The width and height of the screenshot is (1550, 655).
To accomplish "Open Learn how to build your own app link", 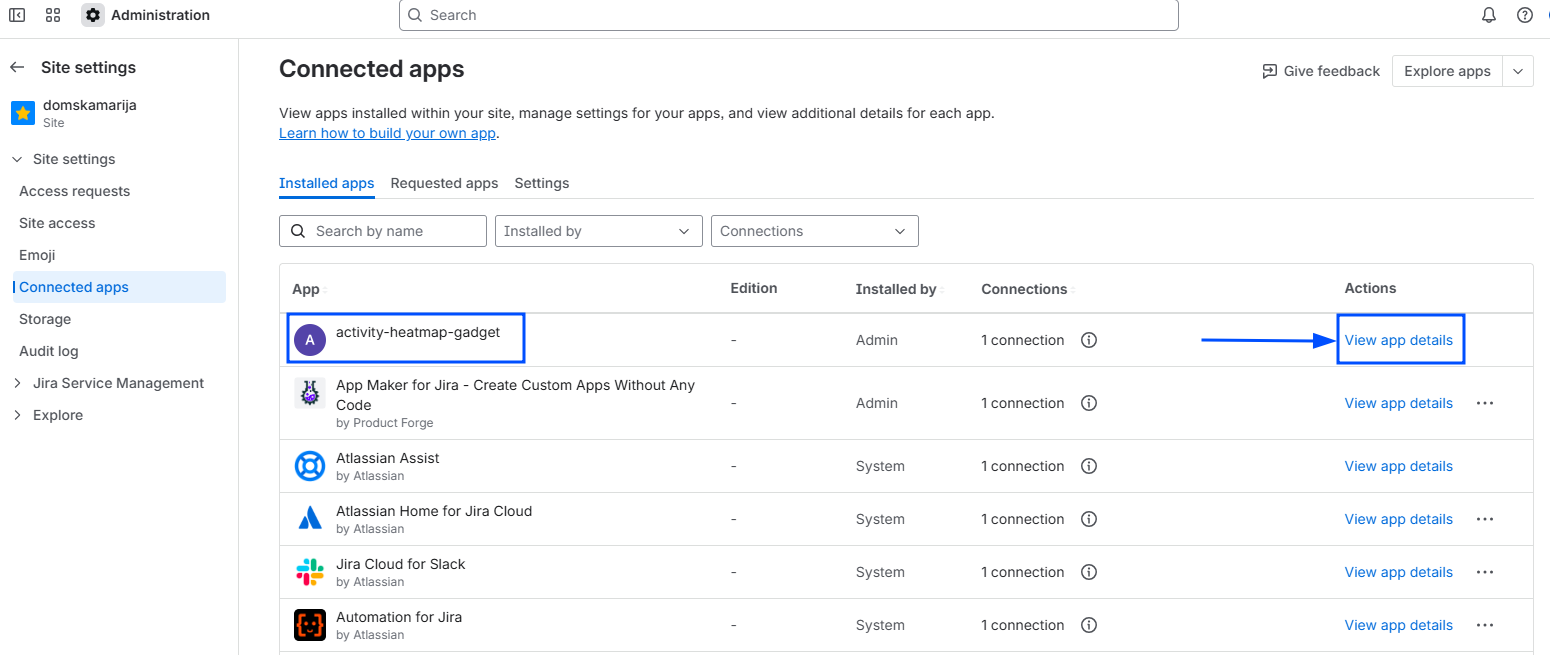I will pos(387,133).
